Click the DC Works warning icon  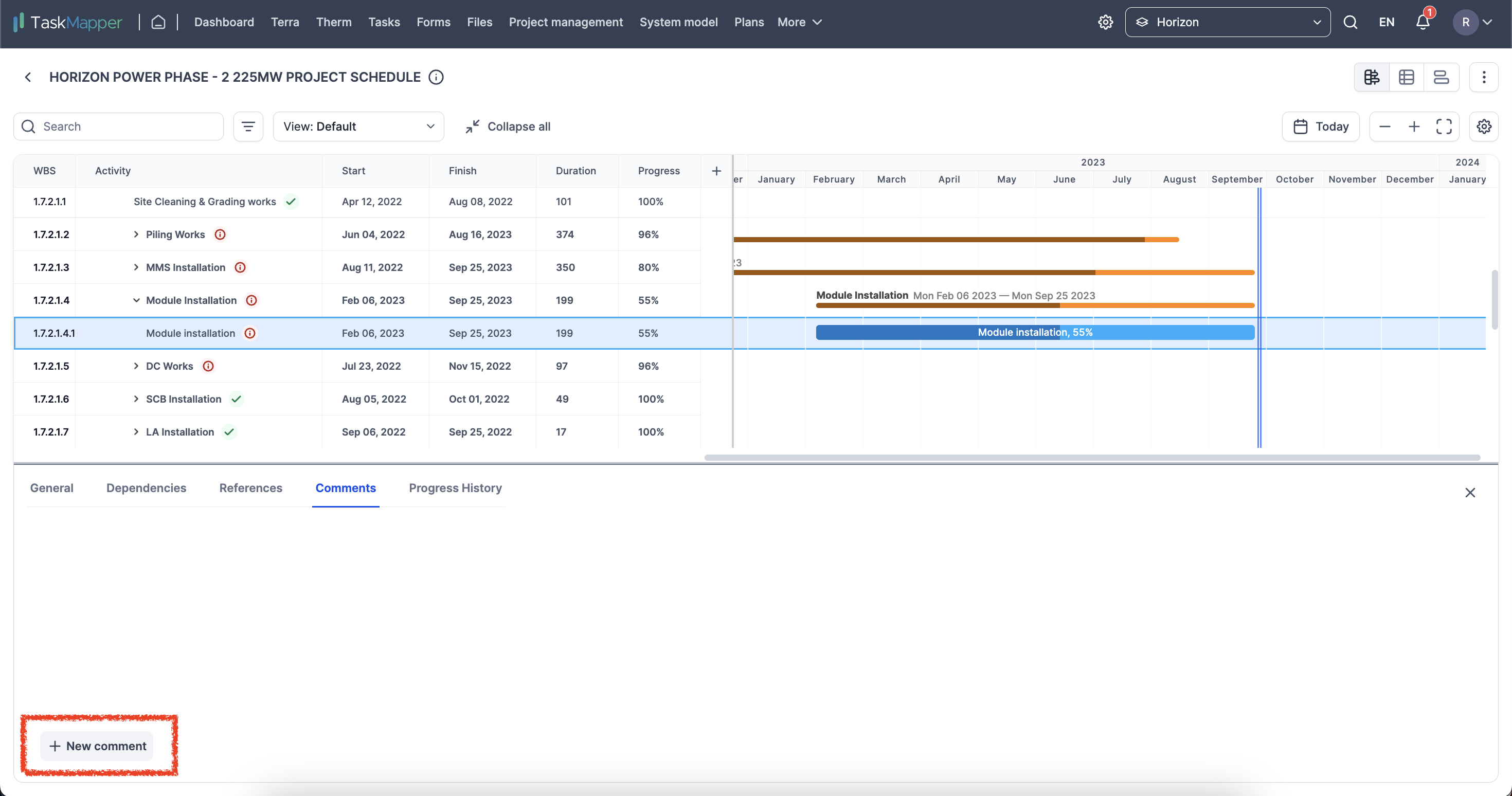(208, 366)
